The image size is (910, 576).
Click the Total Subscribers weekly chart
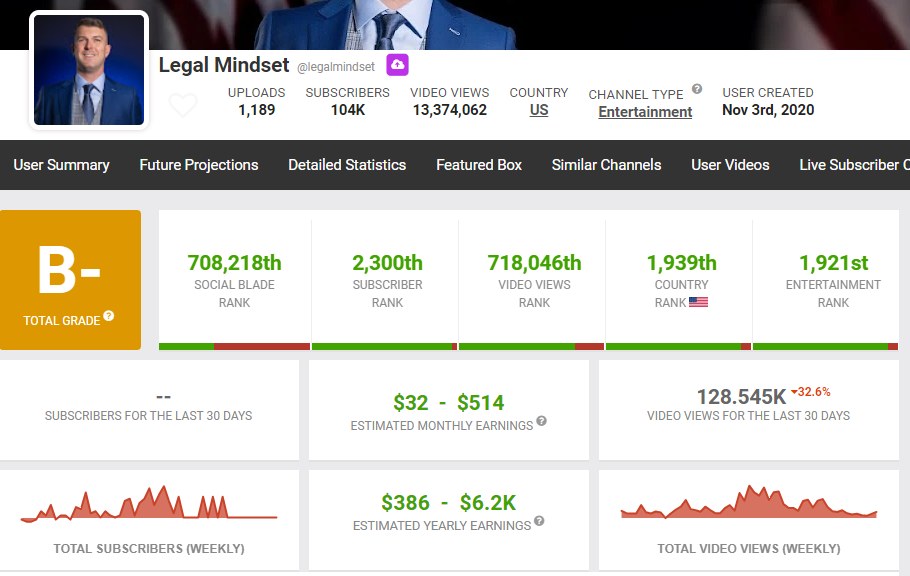[x=149, y=503]
